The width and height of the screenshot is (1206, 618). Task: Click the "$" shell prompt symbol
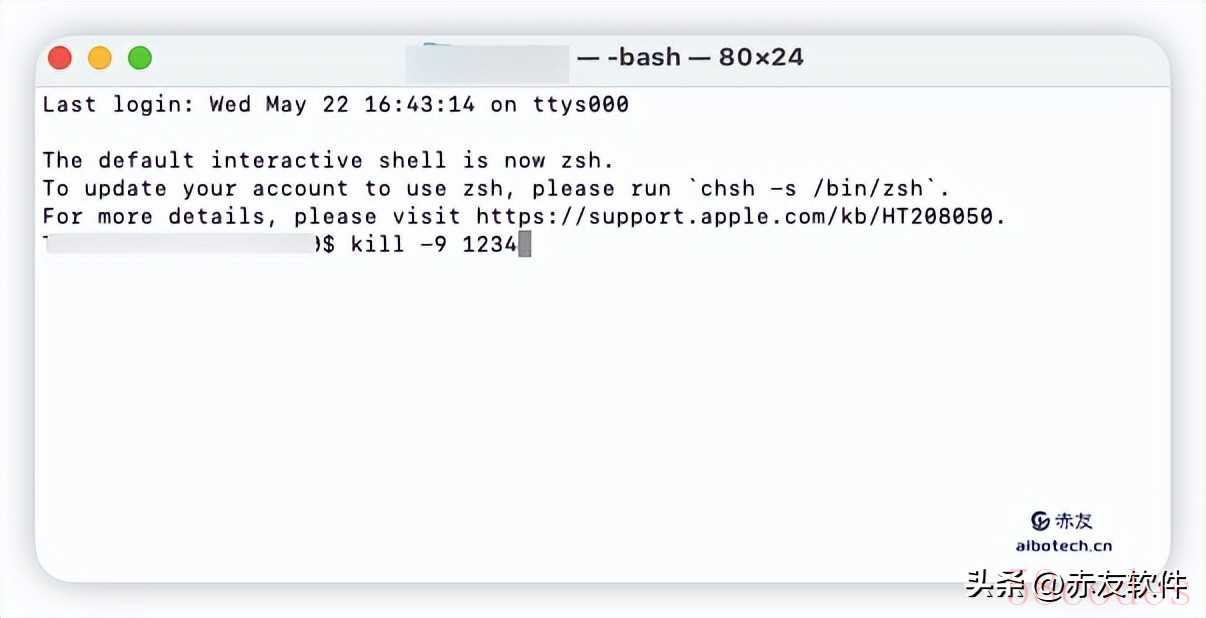(x=329, y=245)
